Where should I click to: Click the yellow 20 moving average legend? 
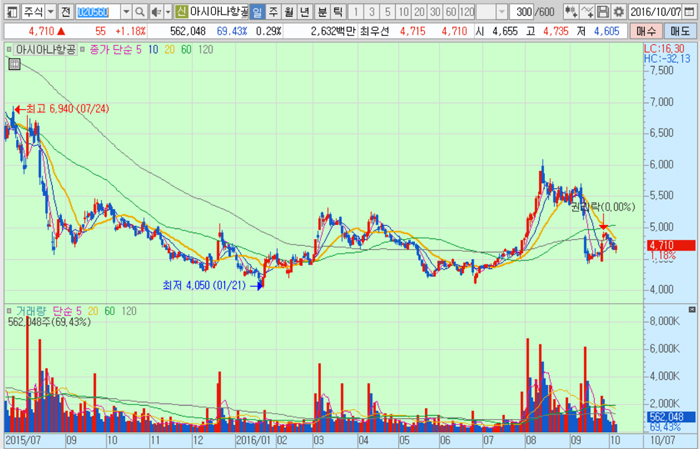coord(170,50)
